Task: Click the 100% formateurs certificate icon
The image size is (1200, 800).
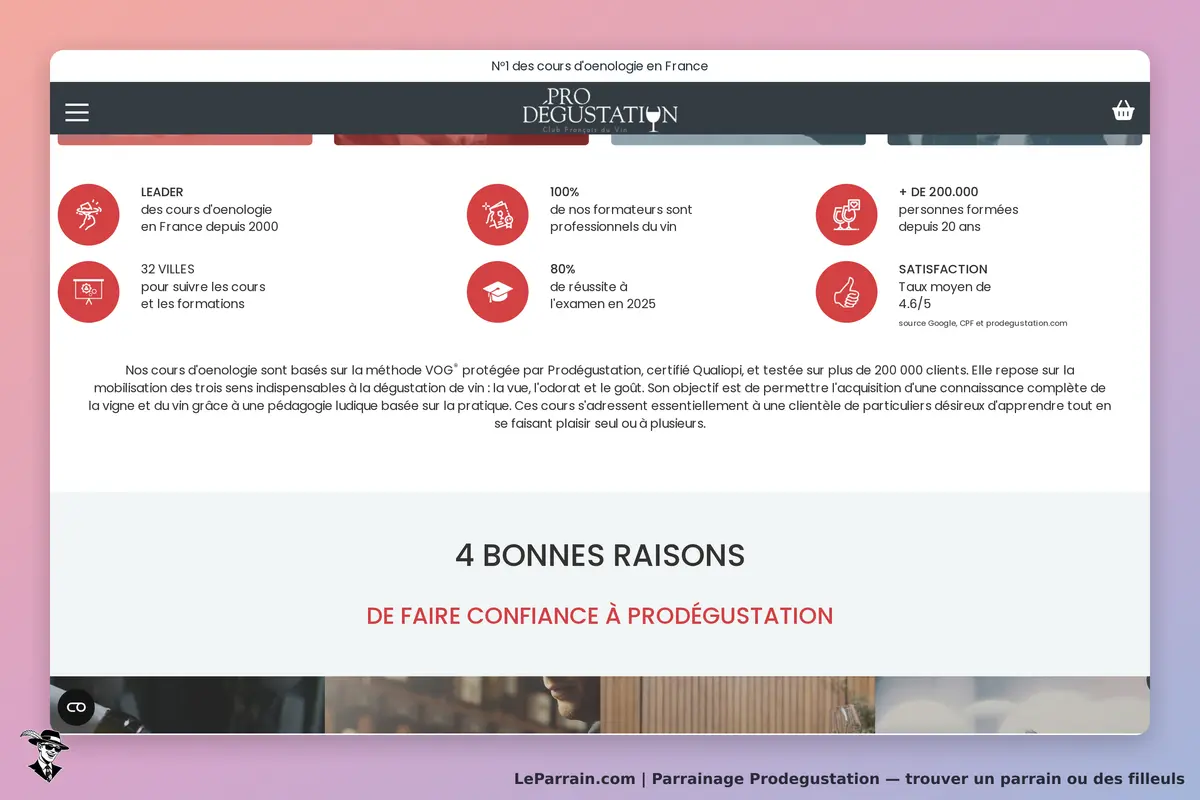Action: click(498, 215)
